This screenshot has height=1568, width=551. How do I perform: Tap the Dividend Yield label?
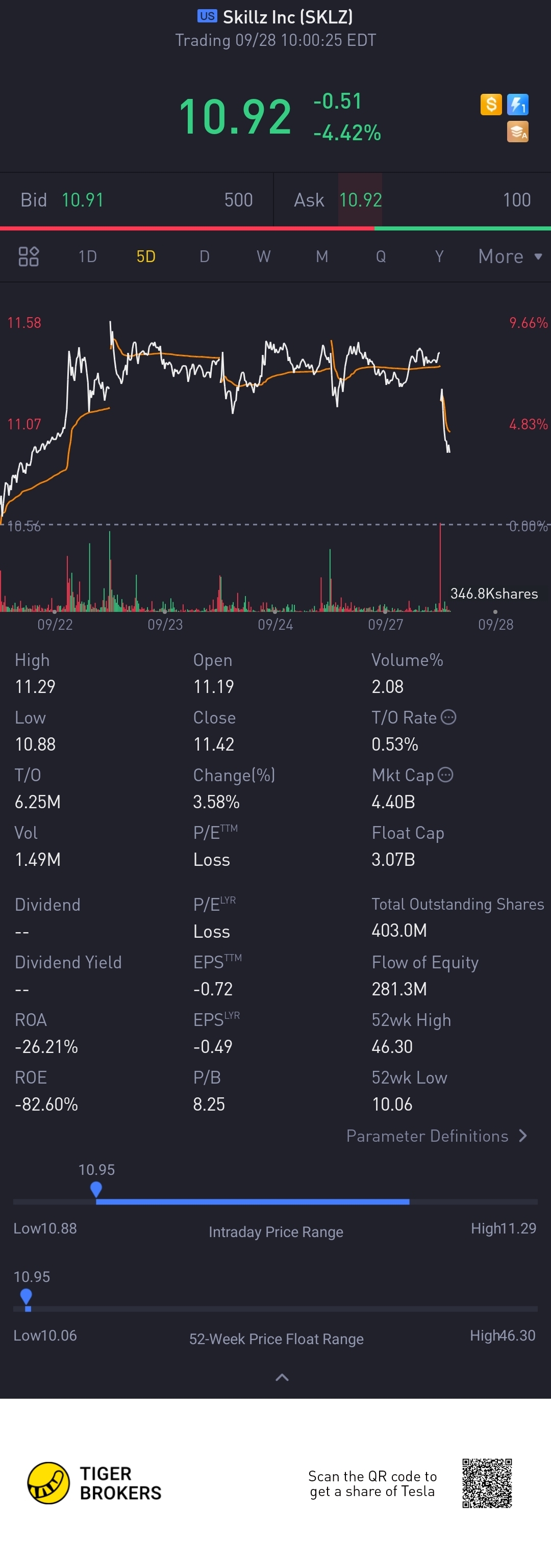point(68,962)
